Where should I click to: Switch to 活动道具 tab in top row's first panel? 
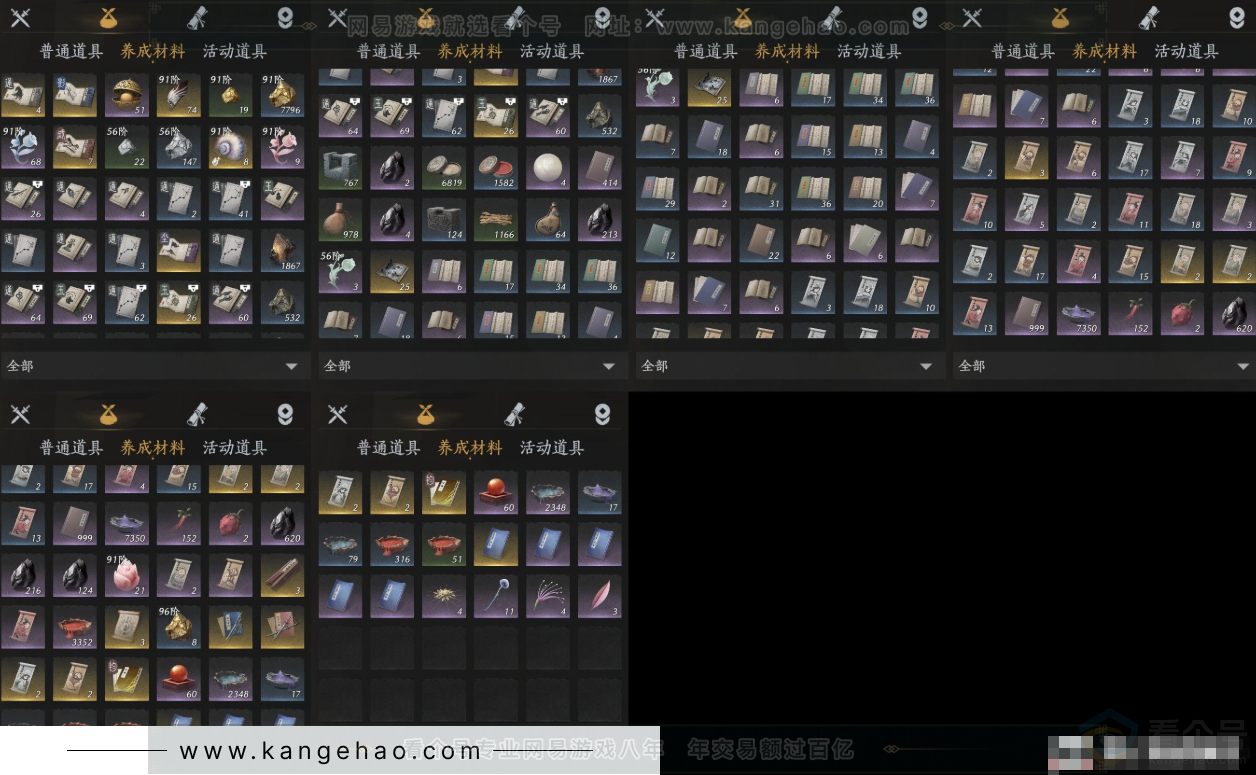point(235,52)
